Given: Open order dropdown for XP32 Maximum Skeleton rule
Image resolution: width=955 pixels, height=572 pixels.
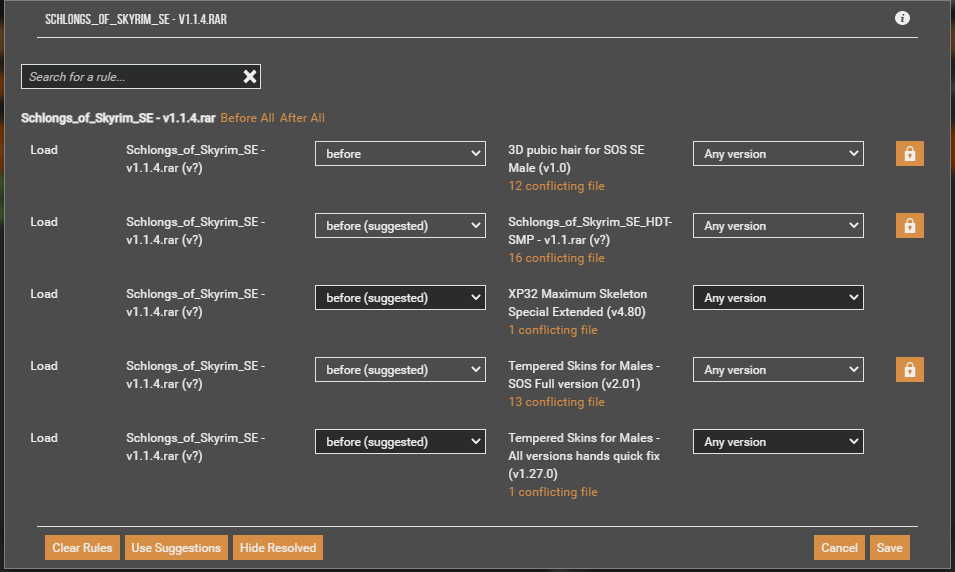Looking at the screenshot, I should pyautogui.click(x=400, y=297).
